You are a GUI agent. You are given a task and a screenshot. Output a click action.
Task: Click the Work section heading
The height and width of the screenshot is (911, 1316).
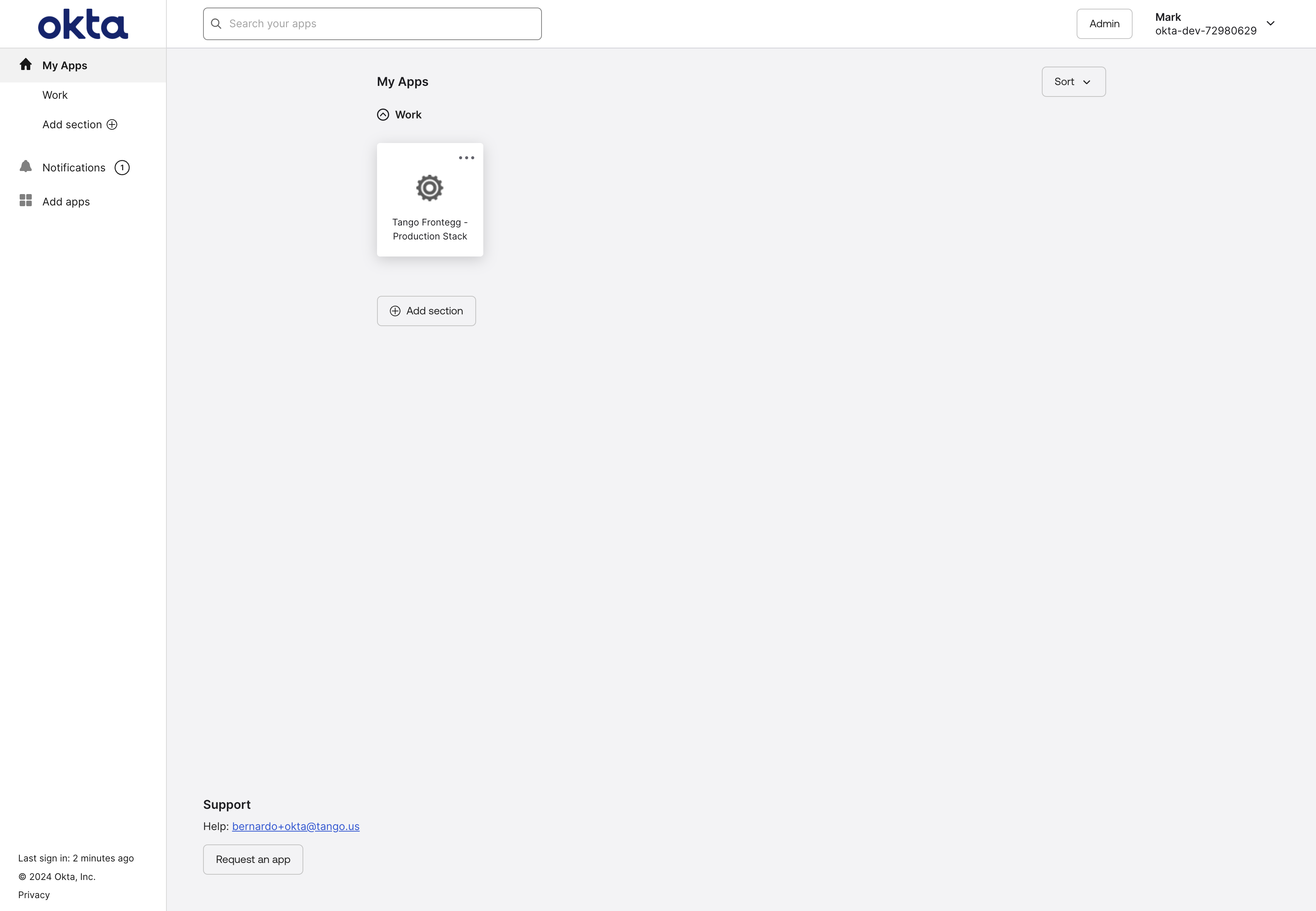[408, 115]
